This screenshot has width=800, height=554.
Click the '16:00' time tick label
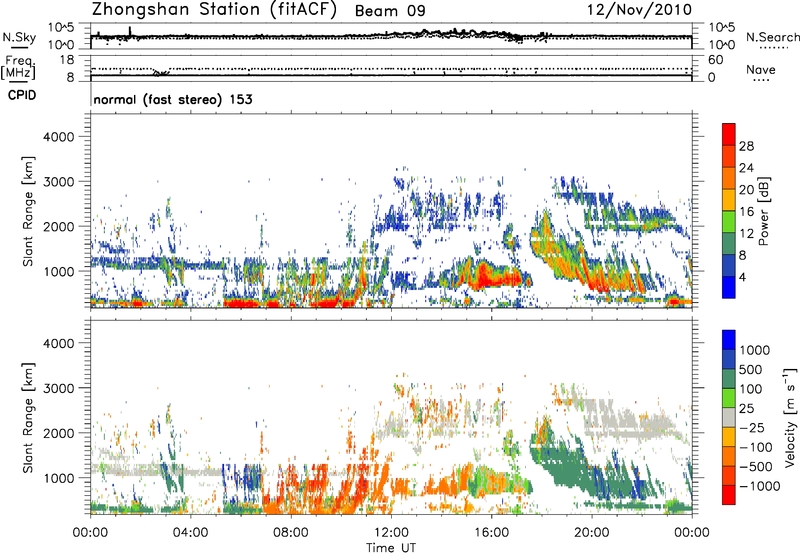point(491,533)
